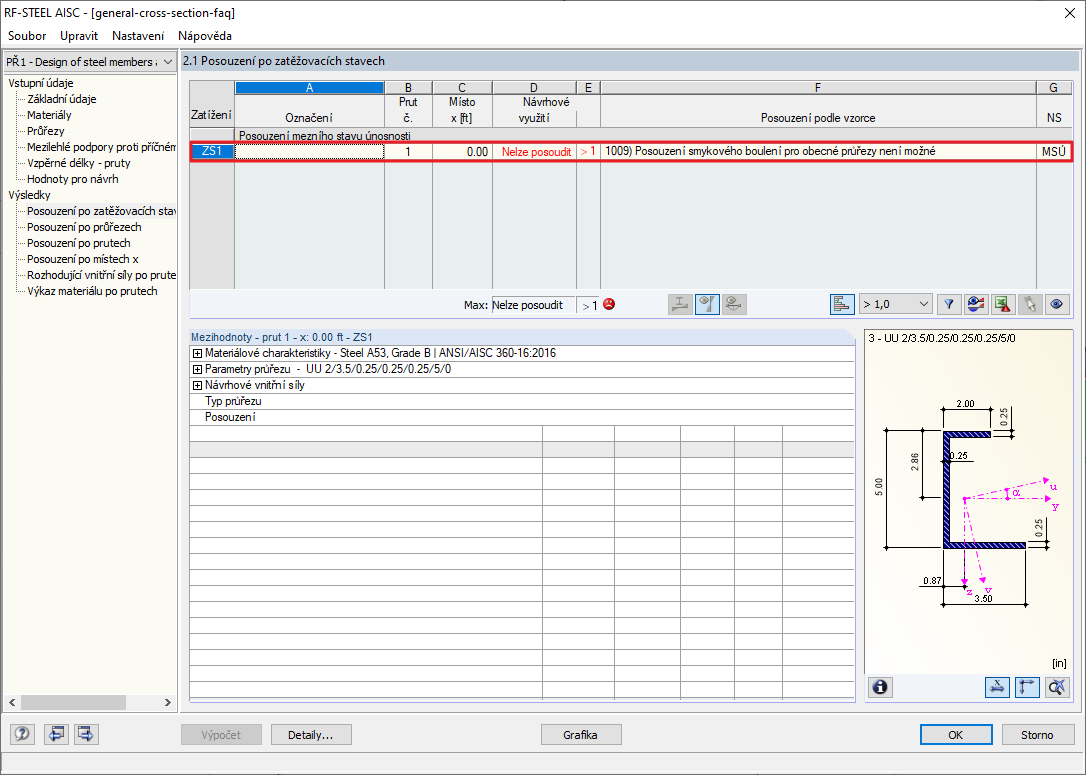Close the RF-STEEL AISC window
This screenshot has width=1086, height=775.
pos(1070,13)
